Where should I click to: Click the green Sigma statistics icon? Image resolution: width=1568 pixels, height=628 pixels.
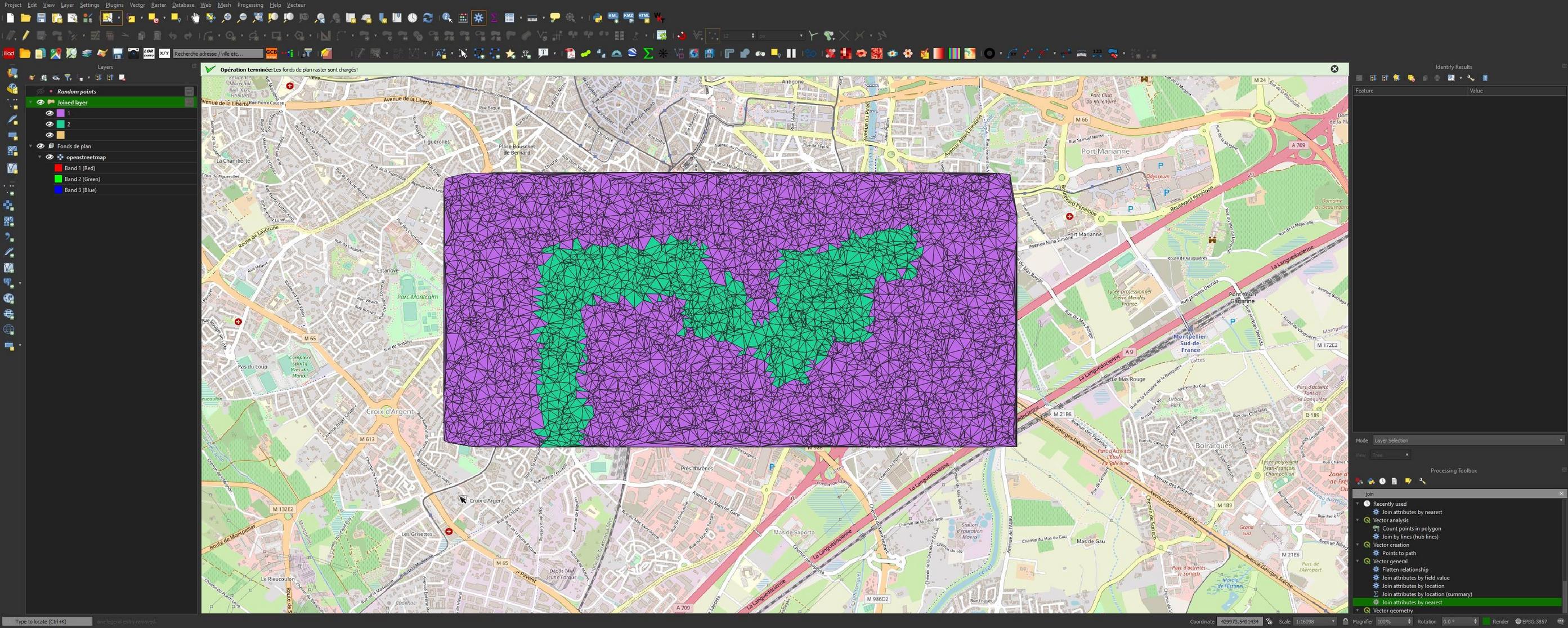click(x=648, y=54)
